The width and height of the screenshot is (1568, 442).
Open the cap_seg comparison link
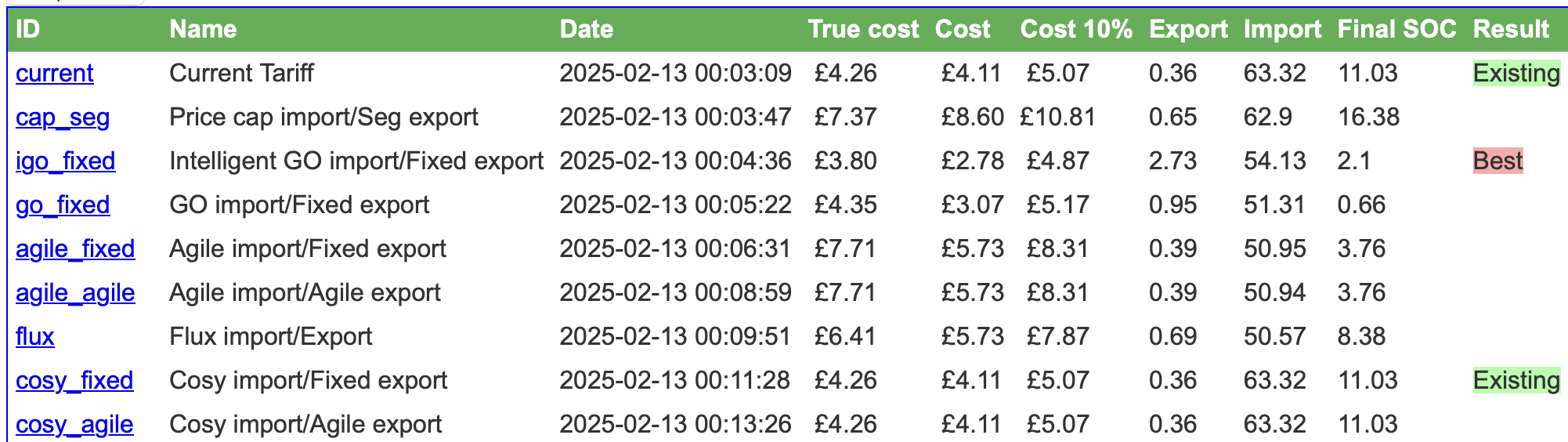(x=63, y=118)
